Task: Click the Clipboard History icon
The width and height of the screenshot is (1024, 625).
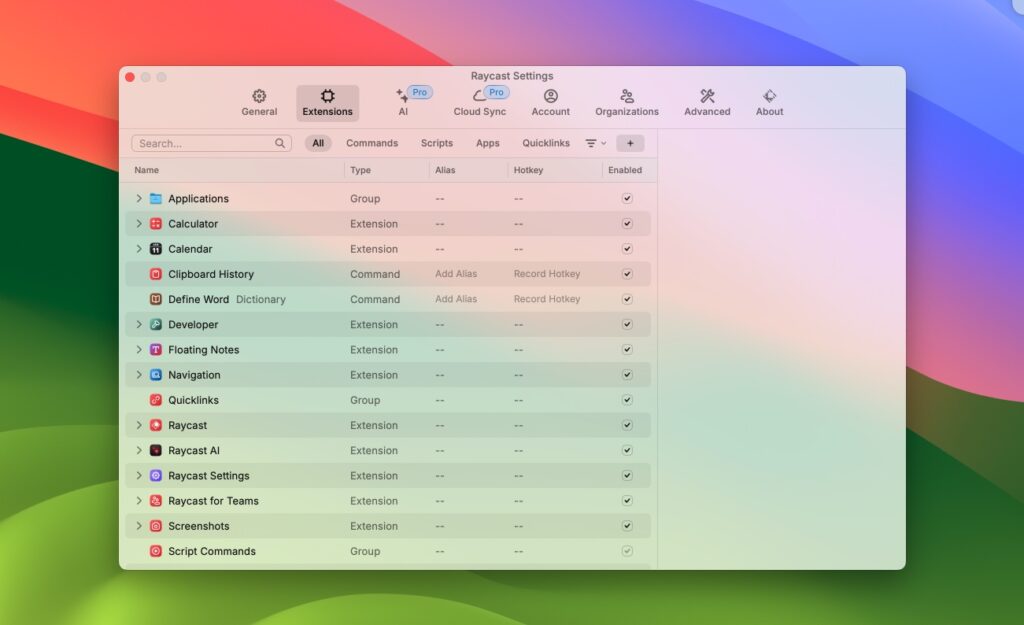Action: (x=155, y=273)
